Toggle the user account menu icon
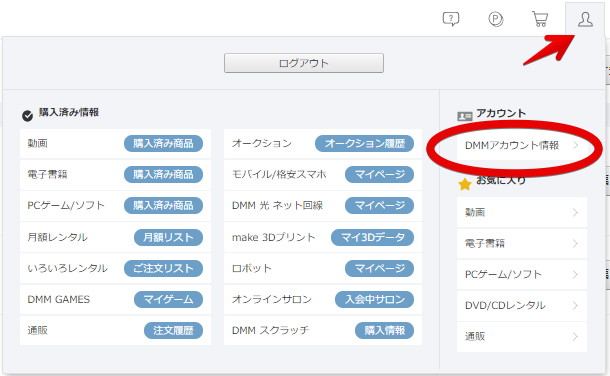Screen dimensions: 610x376 click(x=585, y=19)
